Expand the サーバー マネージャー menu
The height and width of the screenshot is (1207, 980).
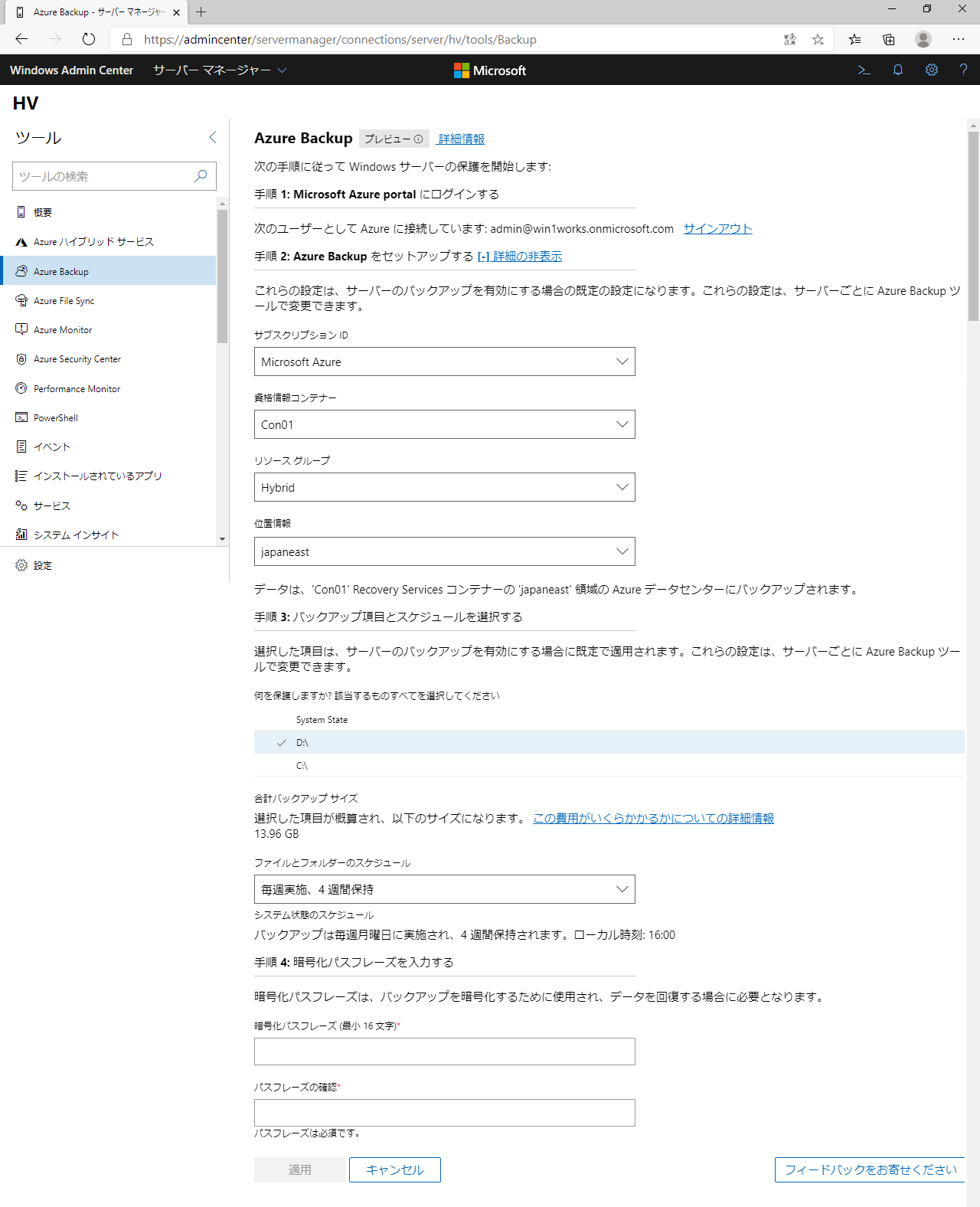220,70
